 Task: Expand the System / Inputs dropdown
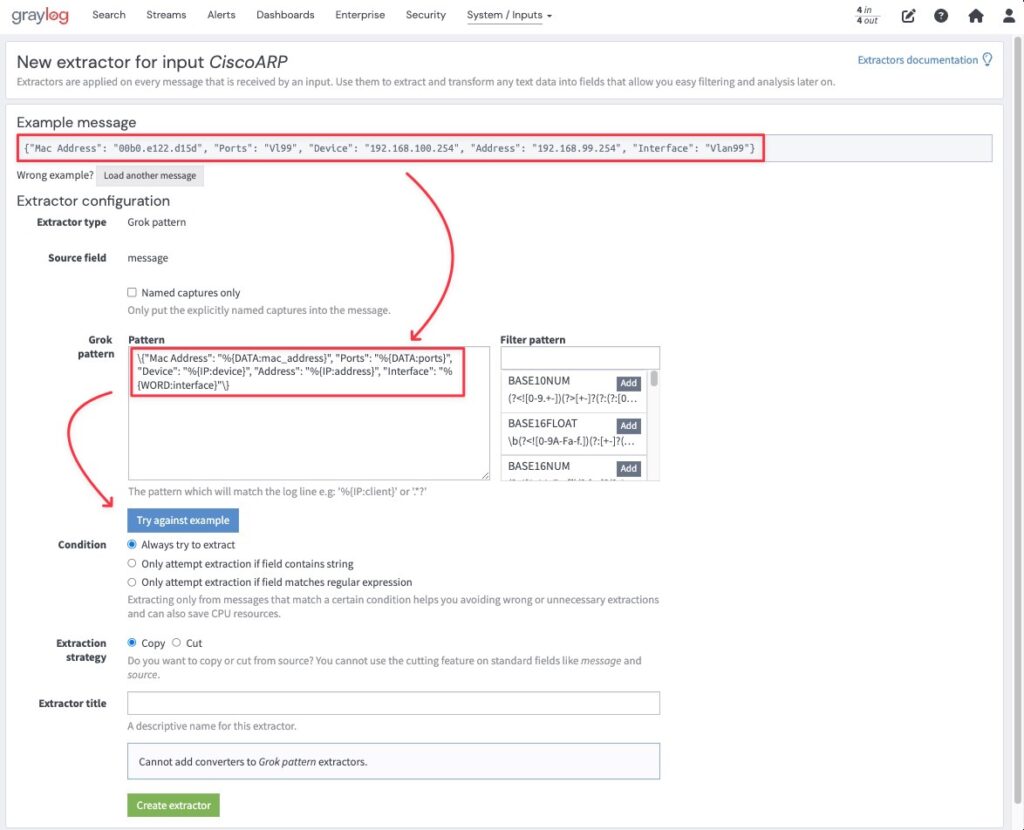509,15
